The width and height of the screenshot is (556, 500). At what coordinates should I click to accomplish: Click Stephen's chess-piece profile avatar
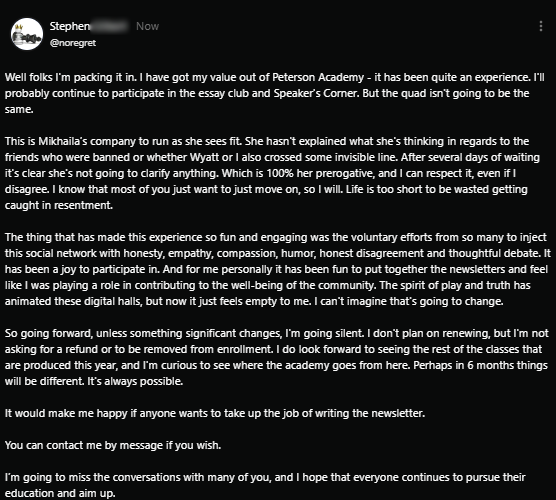(x=27, y=34)
